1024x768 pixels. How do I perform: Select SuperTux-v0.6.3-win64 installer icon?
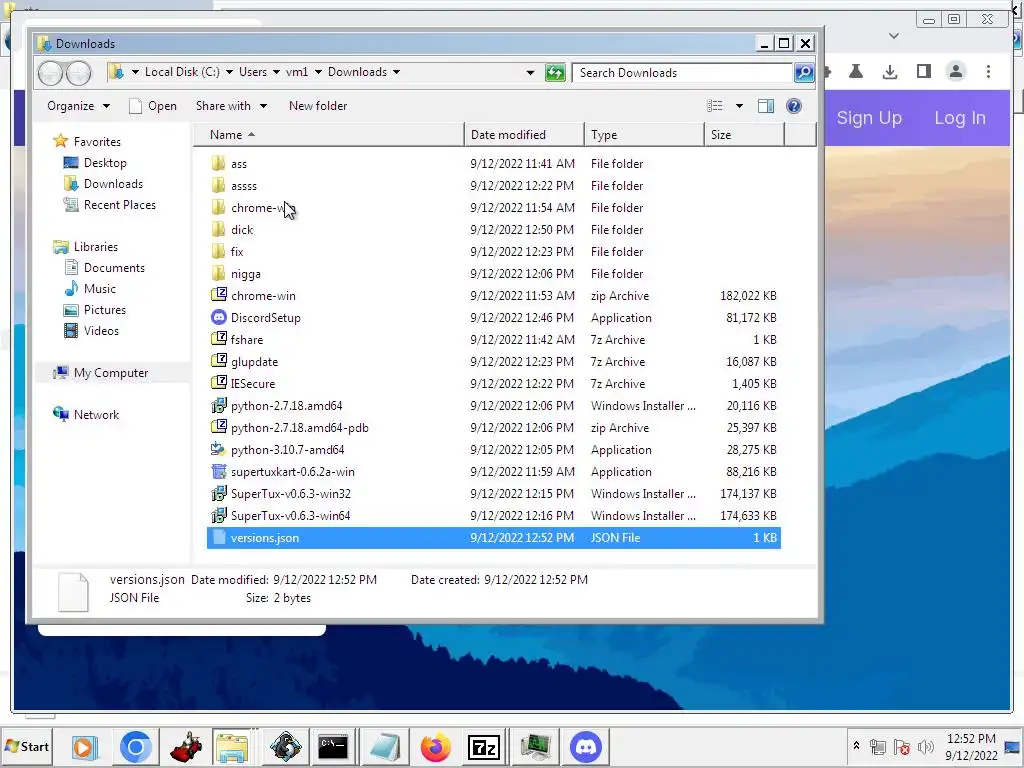219,515
